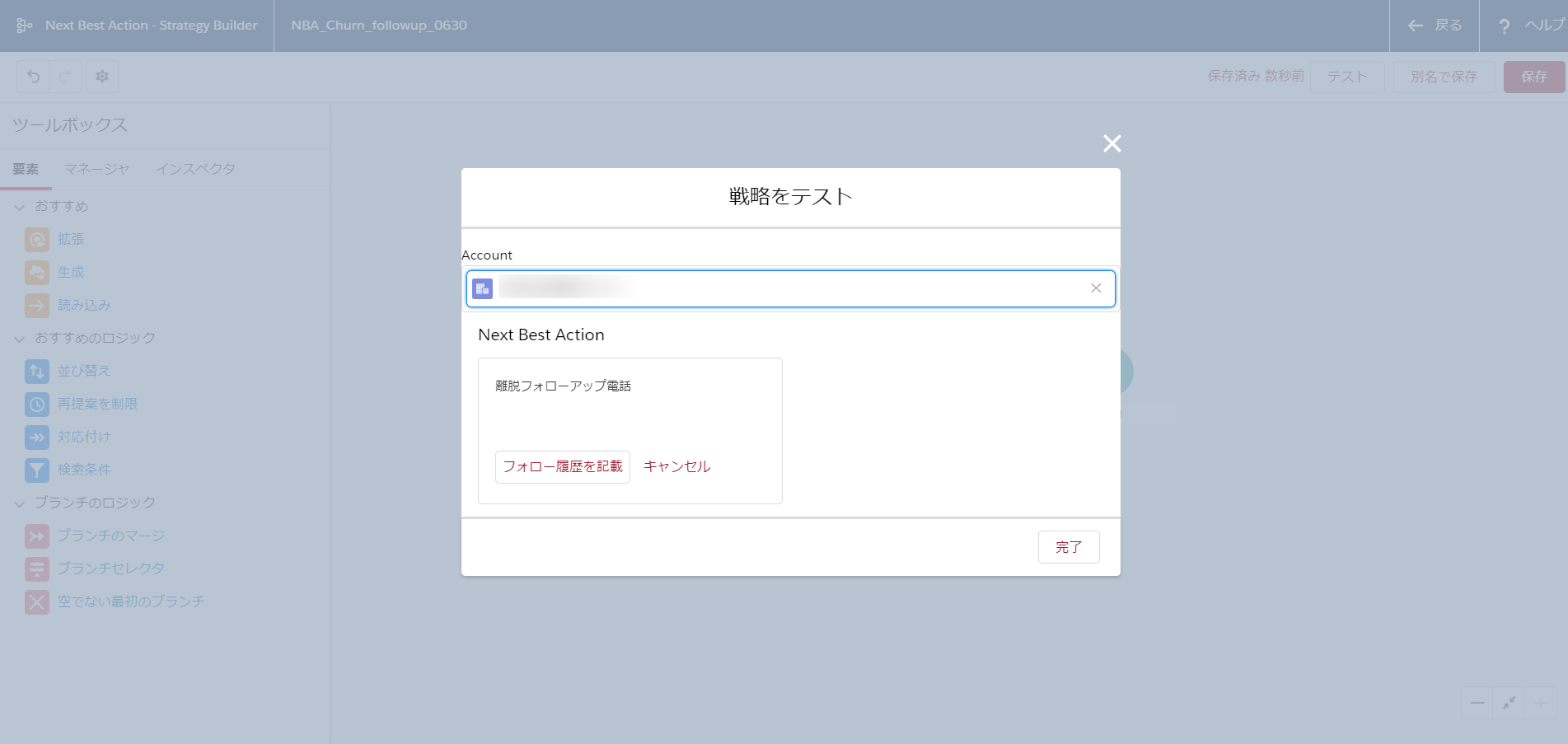Switch to the インスペクタ tab
The width and height of the screenshot is (1568, 744).
point(195,169)
